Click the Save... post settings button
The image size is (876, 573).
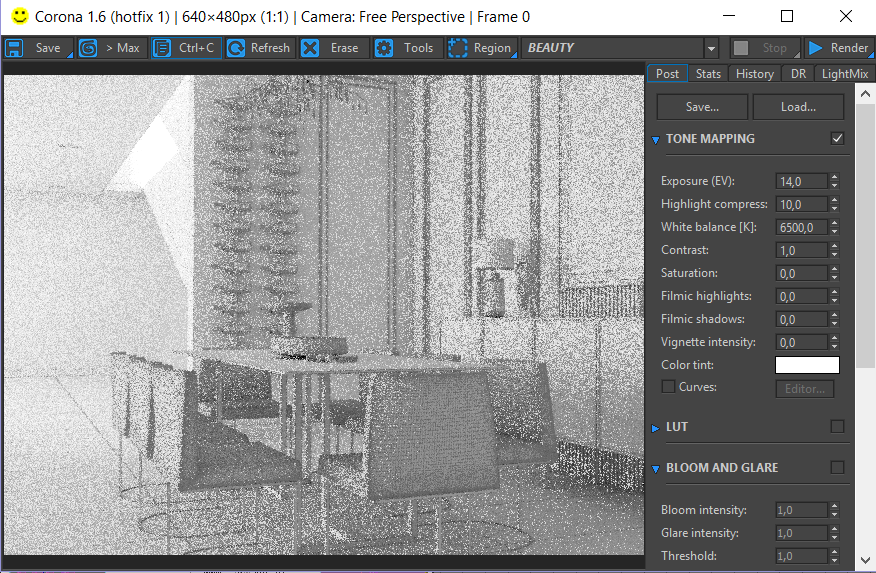point(702,107)
